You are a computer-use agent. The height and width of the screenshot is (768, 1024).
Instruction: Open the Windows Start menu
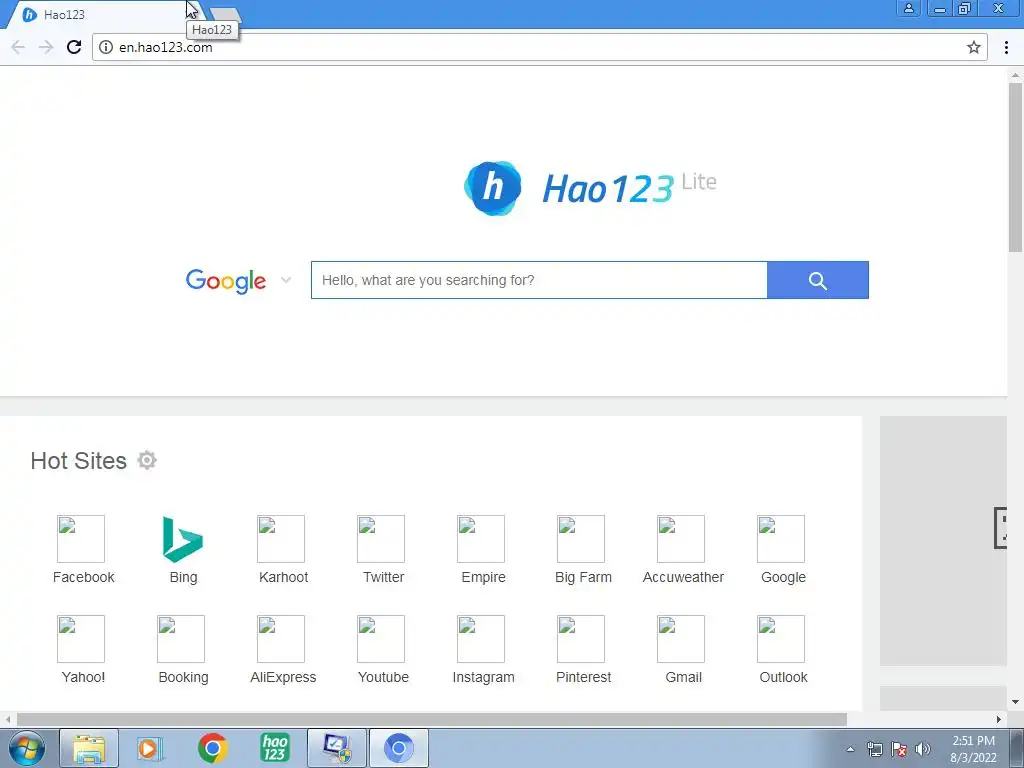click(x=26, y=748)
